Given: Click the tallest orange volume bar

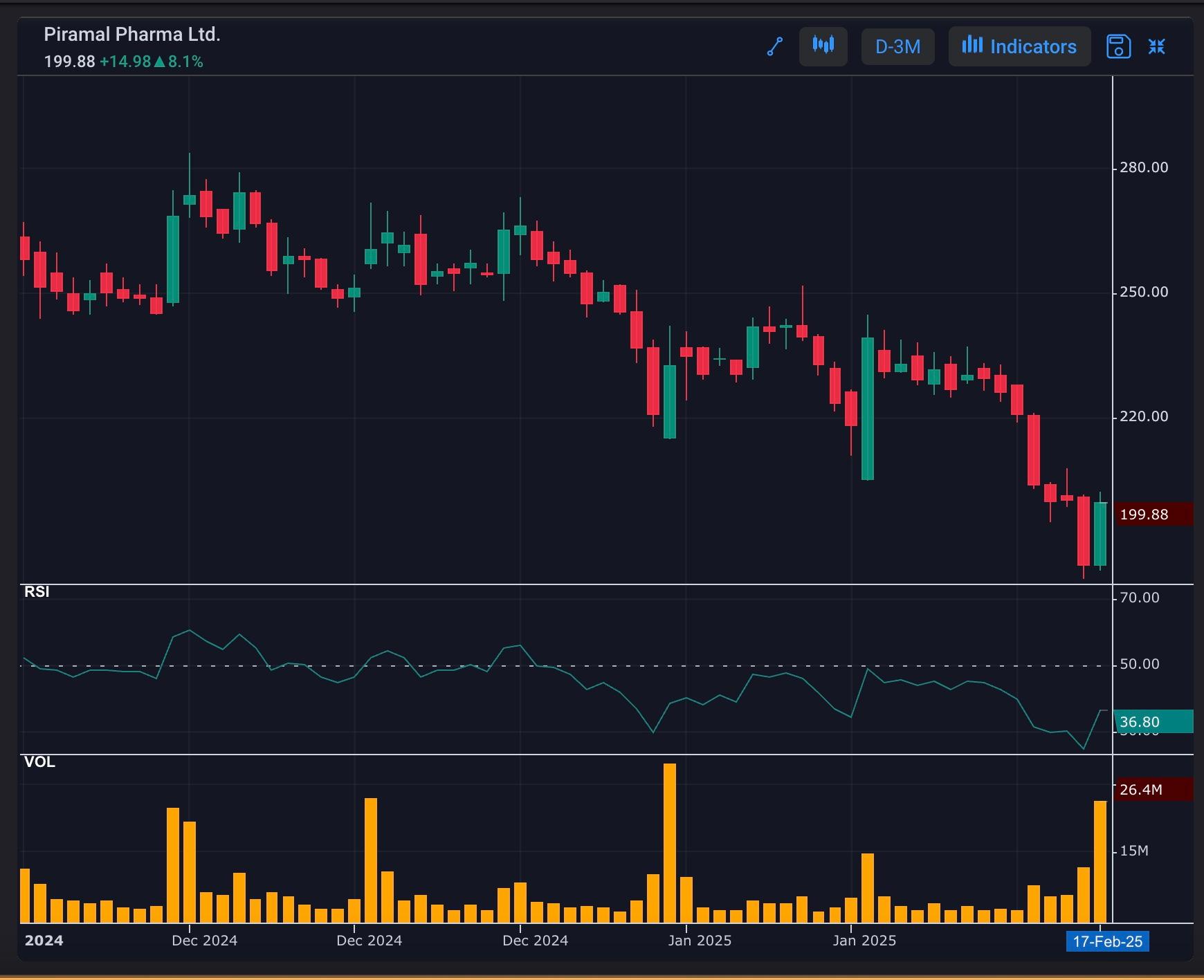Looking at the screenshot, I should 670,843.
